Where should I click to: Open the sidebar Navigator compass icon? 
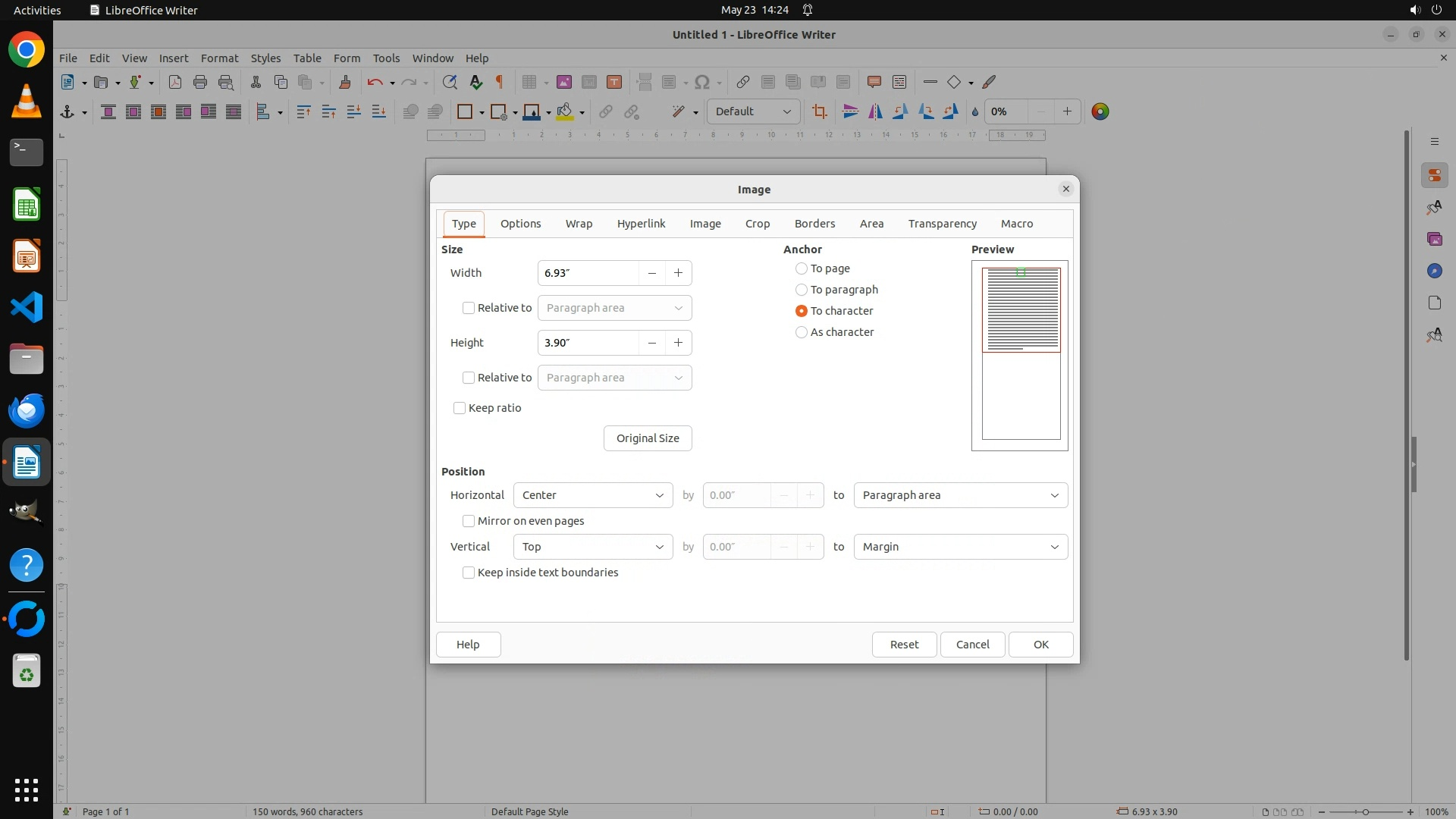1434,271
